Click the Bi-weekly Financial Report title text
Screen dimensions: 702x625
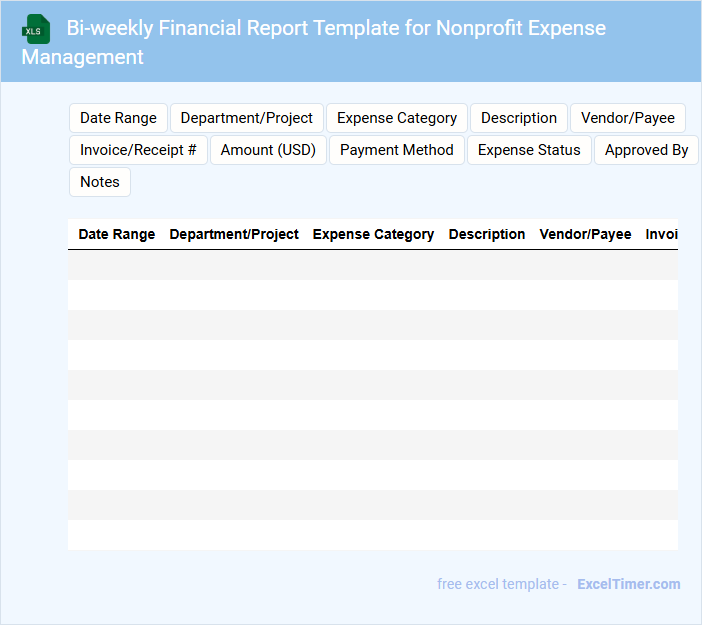click(x=313, y=42)
